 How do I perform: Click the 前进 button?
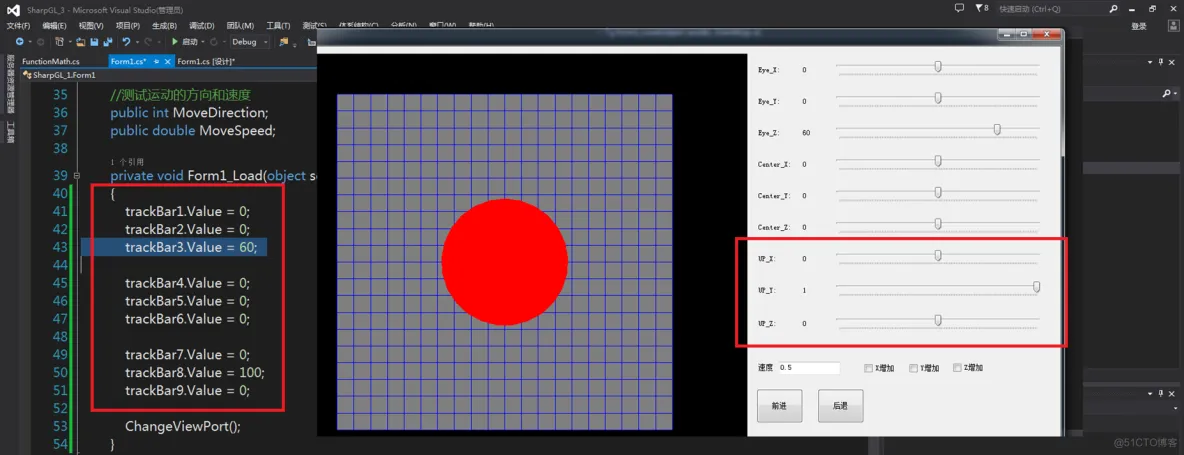click(x=779, y=406)
